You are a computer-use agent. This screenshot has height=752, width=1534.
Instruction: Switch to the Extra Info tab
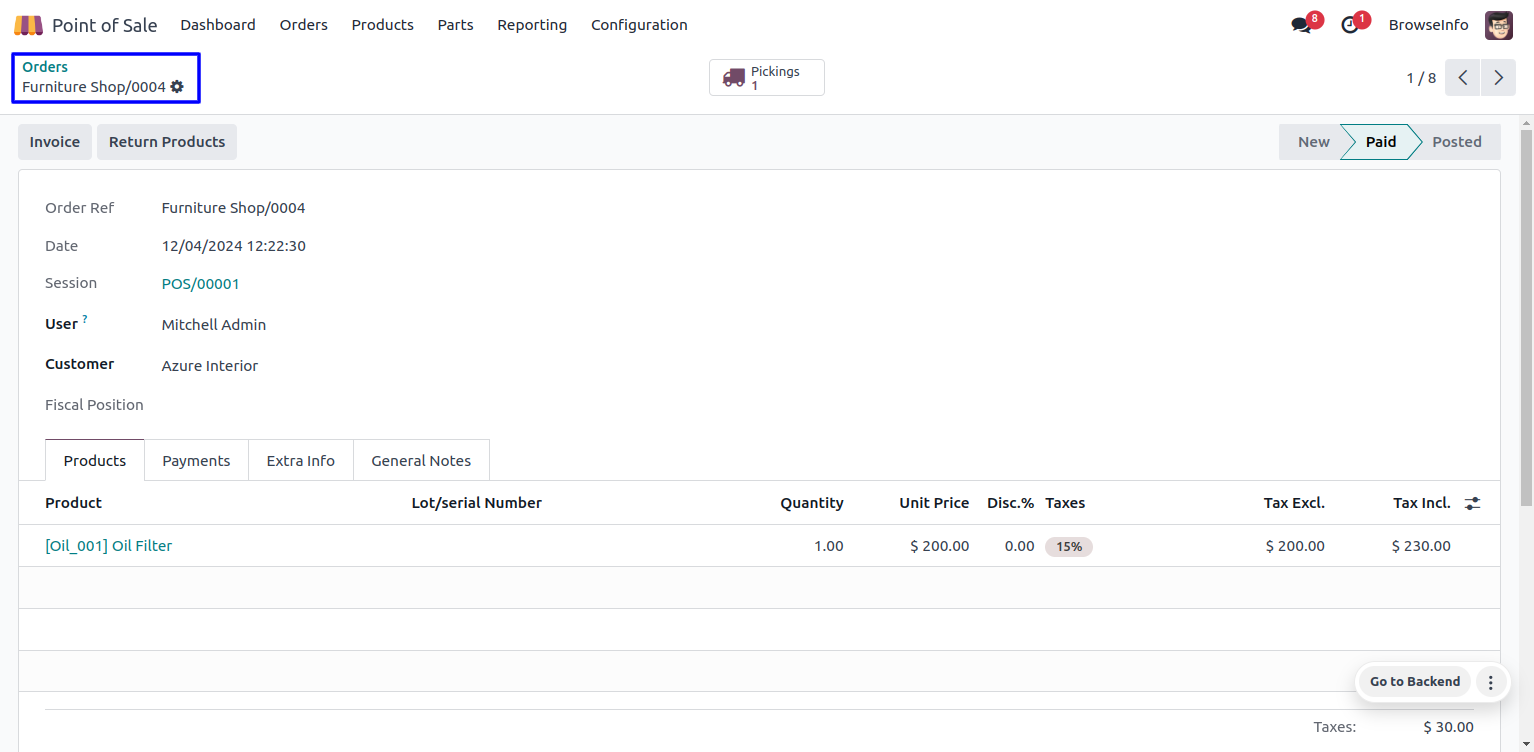(300, 461)
